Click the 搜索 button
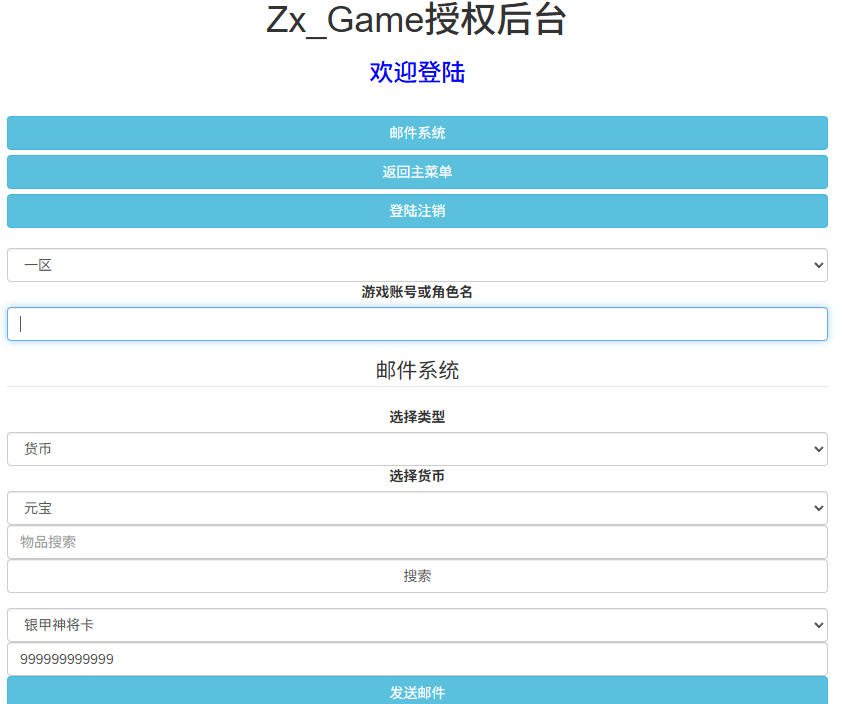This screenshot has height=704, width=842. (416, 576)
